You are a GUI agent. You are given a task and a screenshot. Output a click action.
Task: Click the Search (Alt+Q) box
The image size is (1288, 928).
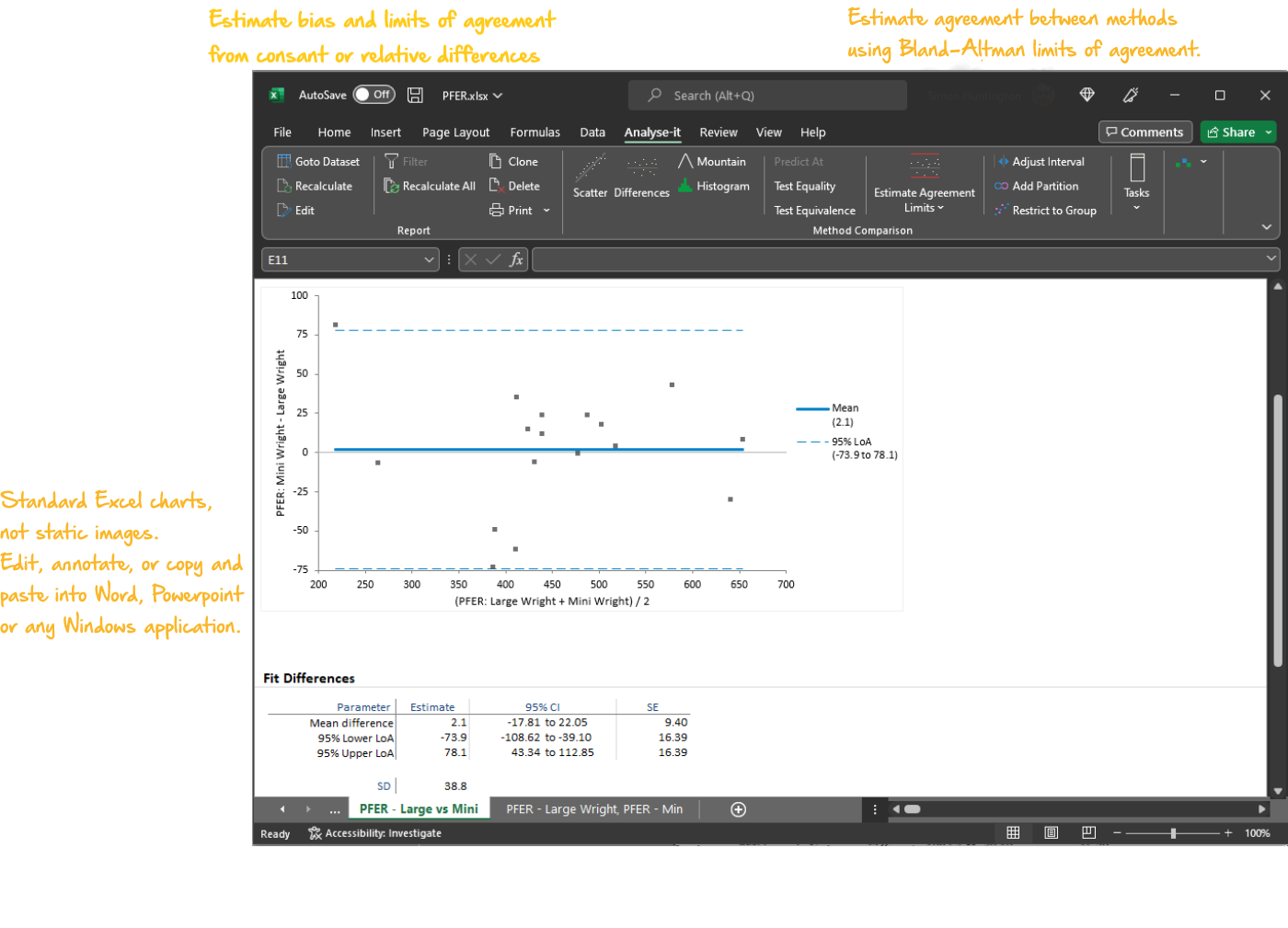pos(767,96)
